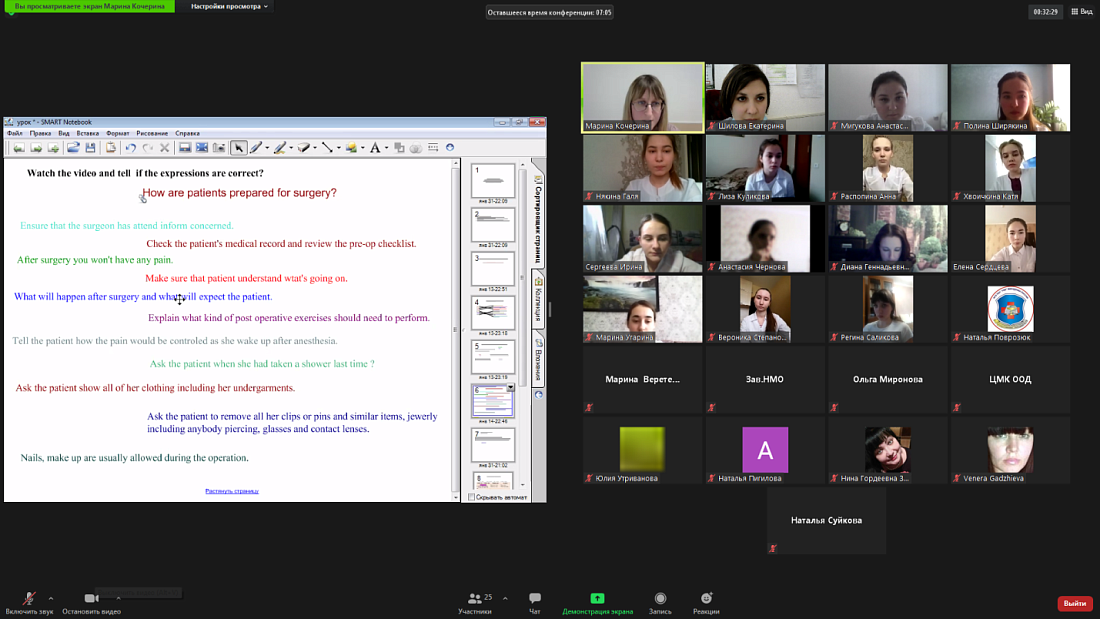The height and width of the screenshot is (619, 1100).
Task: Click the Растянуть страницу link
Action: coord(231,491)
